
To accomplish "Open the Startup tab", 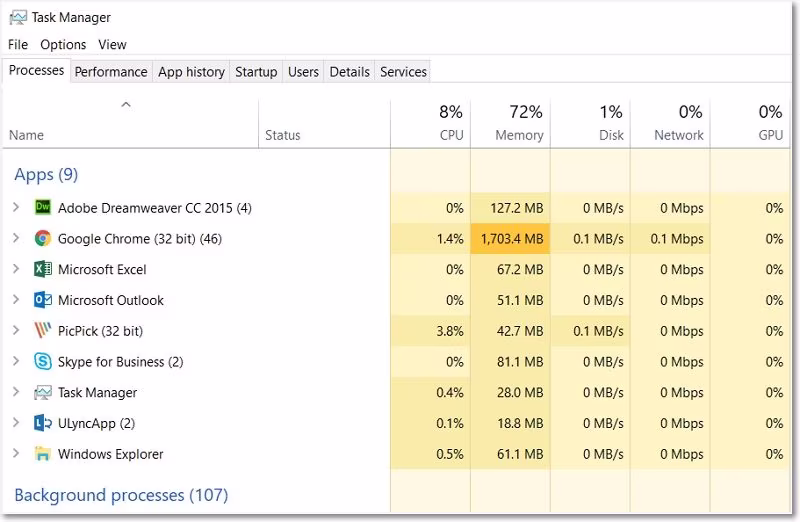I will point(256,72).
